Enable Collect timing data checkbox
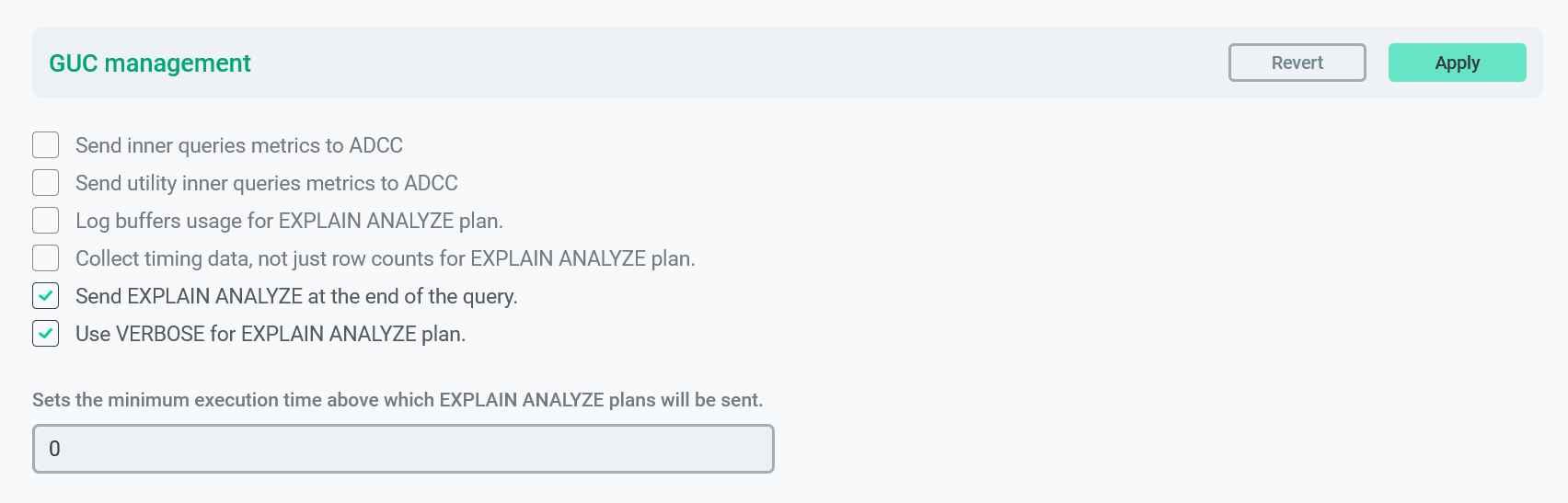Viewport: 1568px width, 503px height. tap(45, 258)
